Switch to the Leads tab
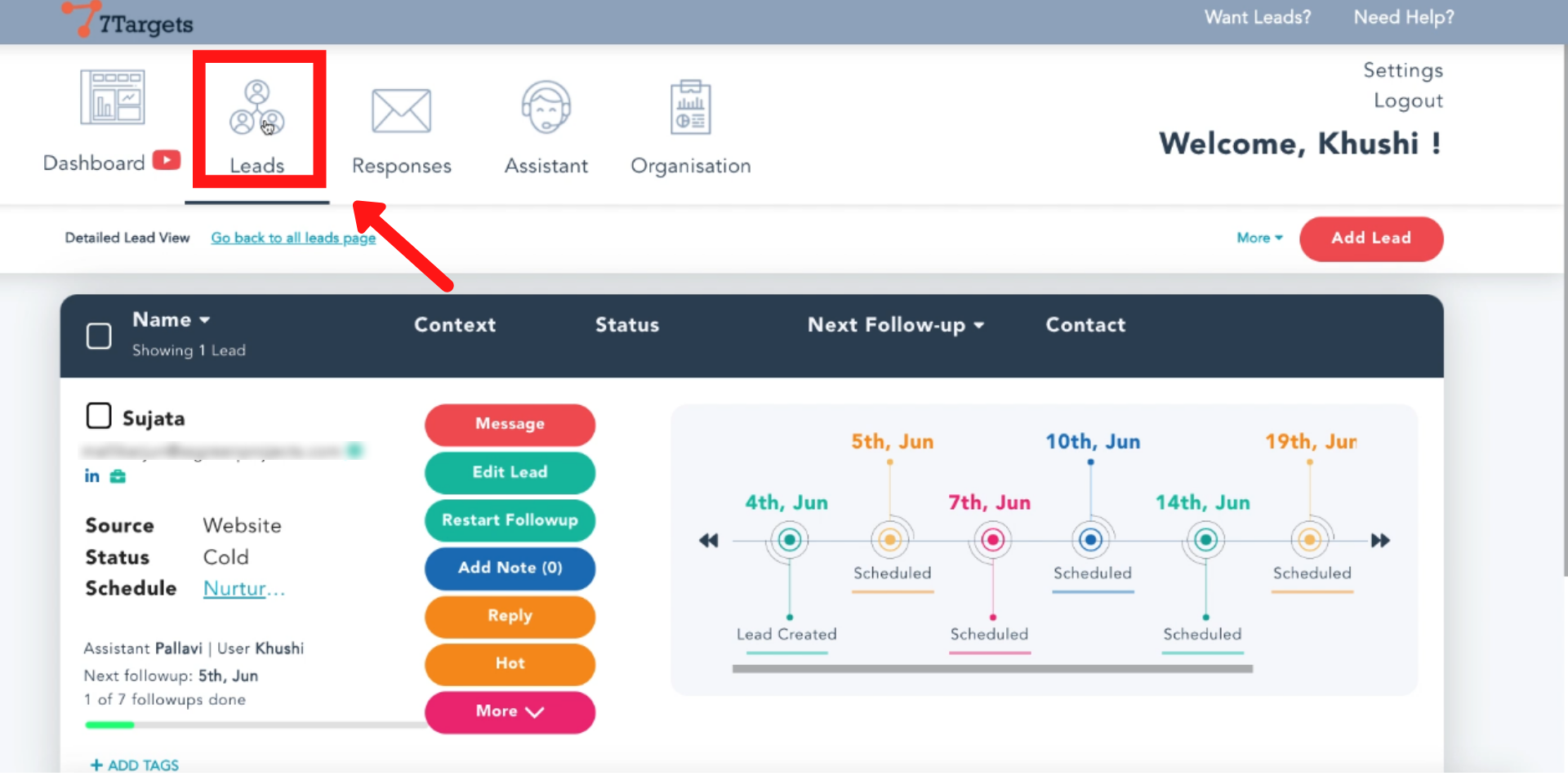This screenshot has width=1568, height=776. [x=257, y=123]
